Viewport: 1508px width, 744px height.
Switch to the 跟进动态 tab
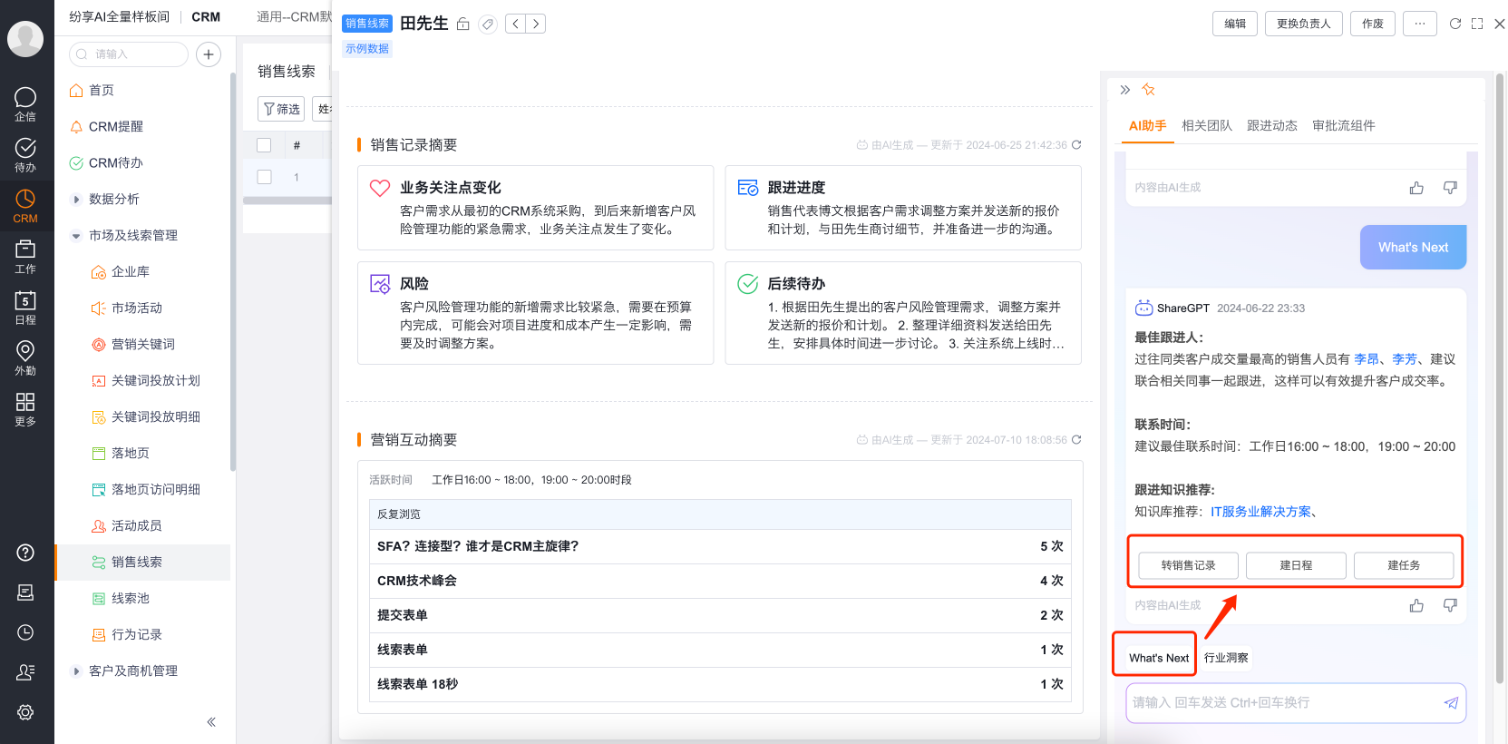(1272, 125)
